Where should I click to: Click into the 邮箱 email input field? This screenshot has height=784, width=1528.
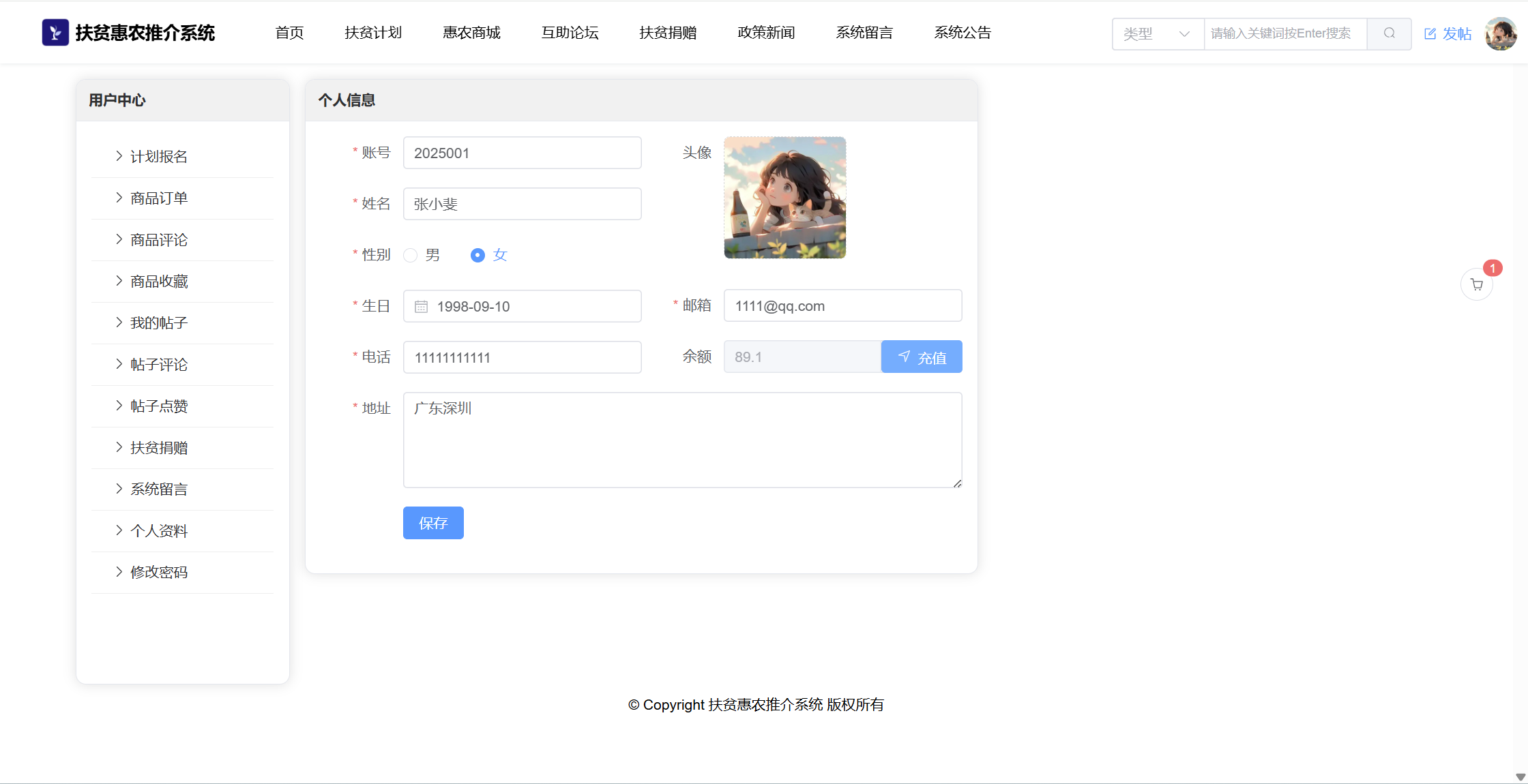point(842,306)
